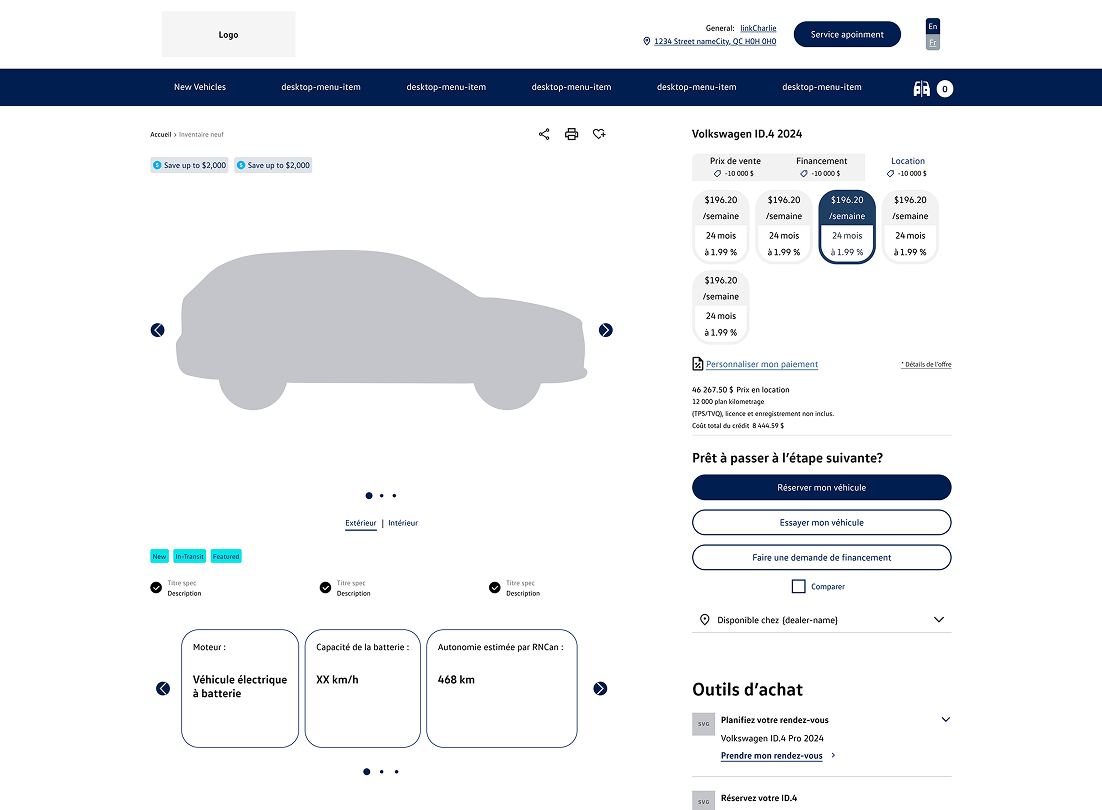Click the print icon near the breadcrumb

tap(571, 134)
